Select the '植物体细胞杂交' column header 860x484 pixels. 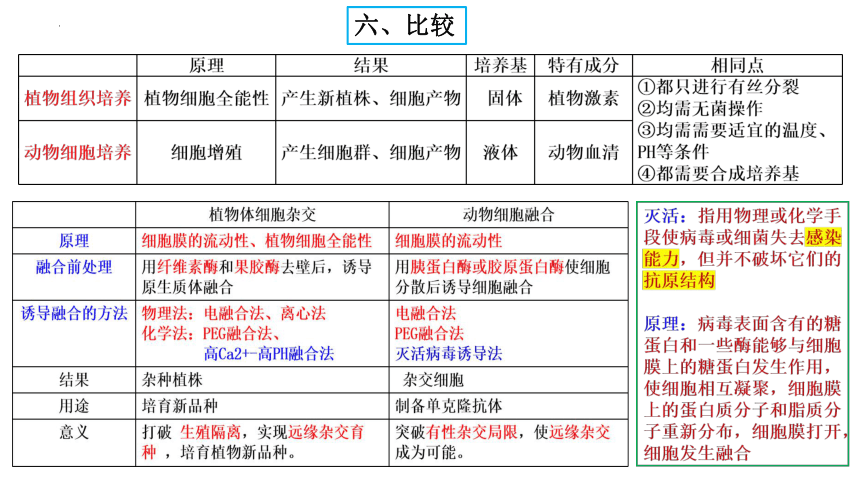pyautogui.click(x=262, y=215)
